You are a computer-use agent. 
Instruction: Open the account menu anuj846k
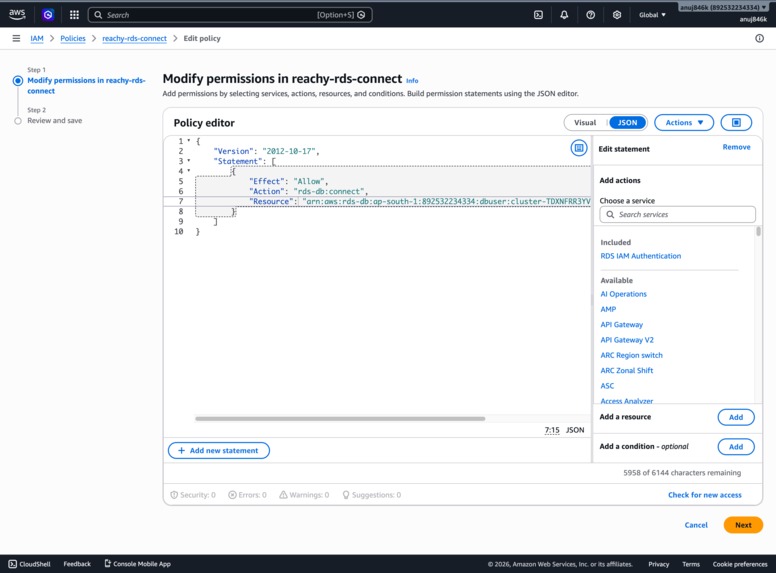coord(723,8)
